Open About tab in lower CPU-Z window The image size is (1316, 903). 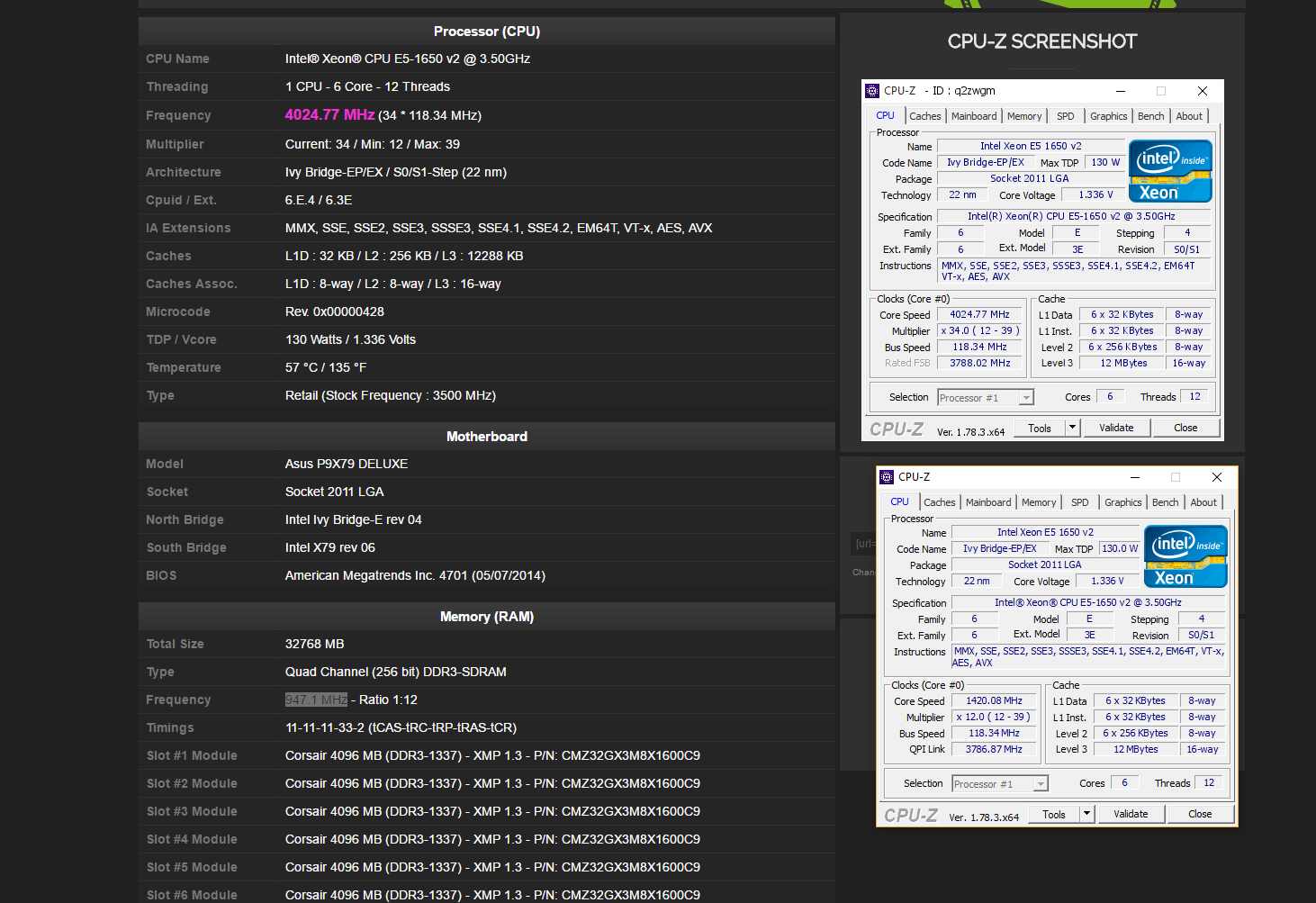[x=1203, y=502]
